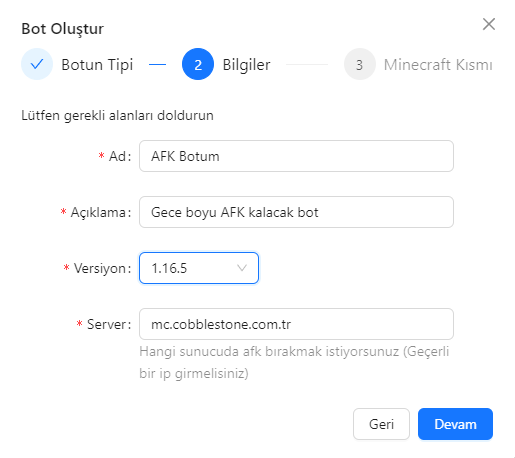Close the Bot Oluştur dialog
The height and width of the screenshot is (458, 515).
[x=489, y=24]
